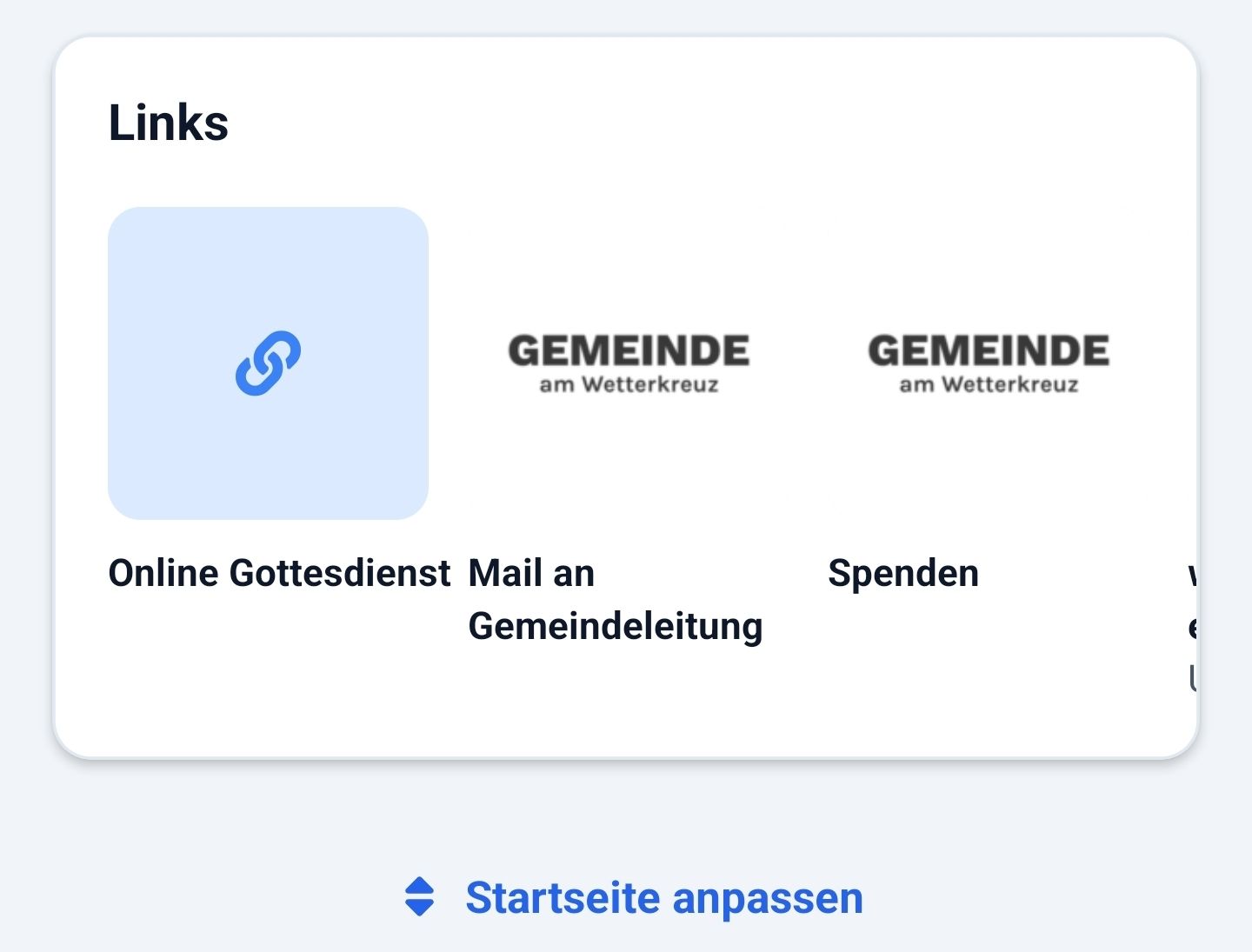Click the word 'anpassen' at the bottom

tap(768, 898)
